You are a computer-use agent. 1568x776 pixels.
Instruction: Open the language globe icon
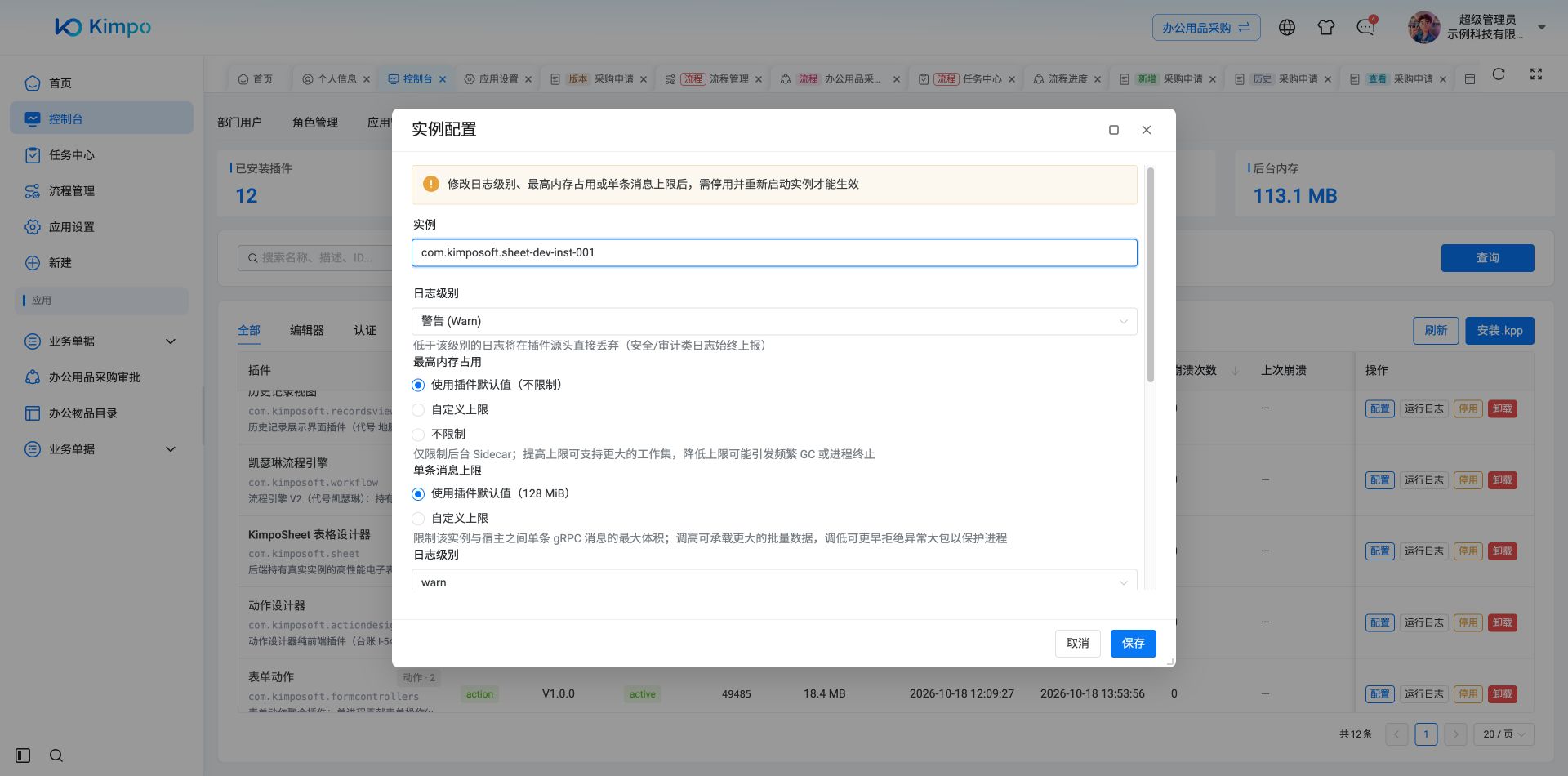tap(1287, 28)
